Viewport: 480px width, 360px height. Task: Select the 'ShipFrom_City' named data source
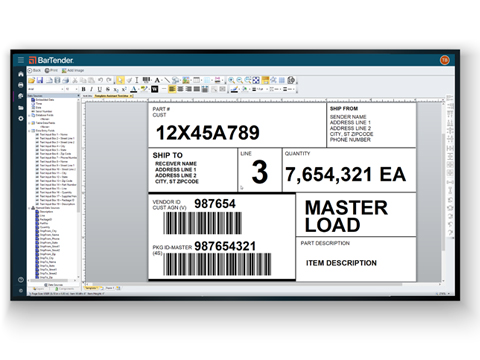tap(46, 231)
